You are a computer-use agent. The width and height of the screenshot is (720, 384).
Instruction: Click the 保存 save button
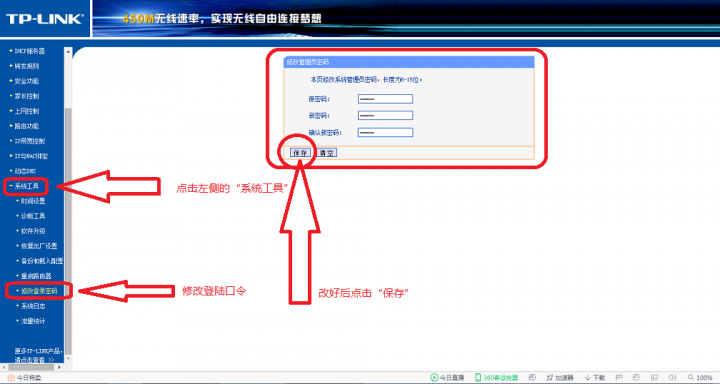click(301, 153)
